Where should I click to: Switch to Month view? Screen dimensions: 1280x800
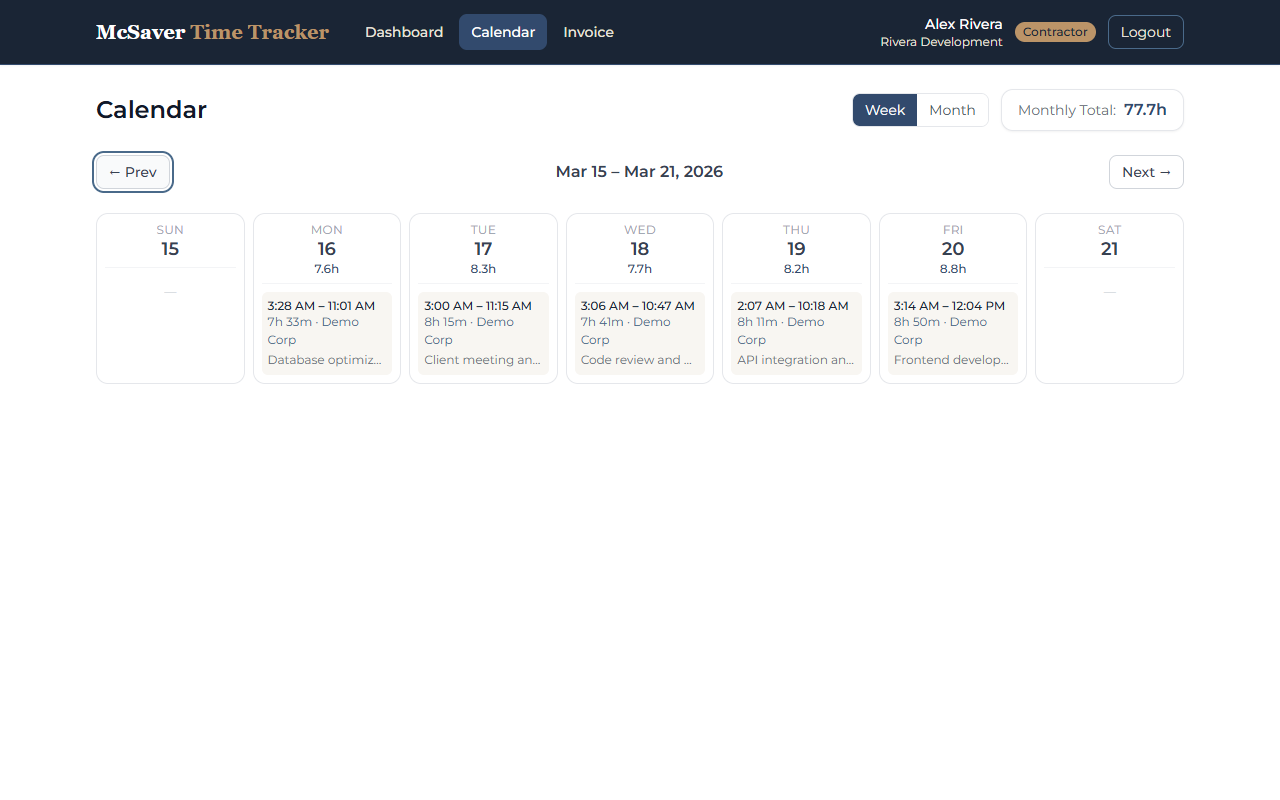(x=952, y=110)
